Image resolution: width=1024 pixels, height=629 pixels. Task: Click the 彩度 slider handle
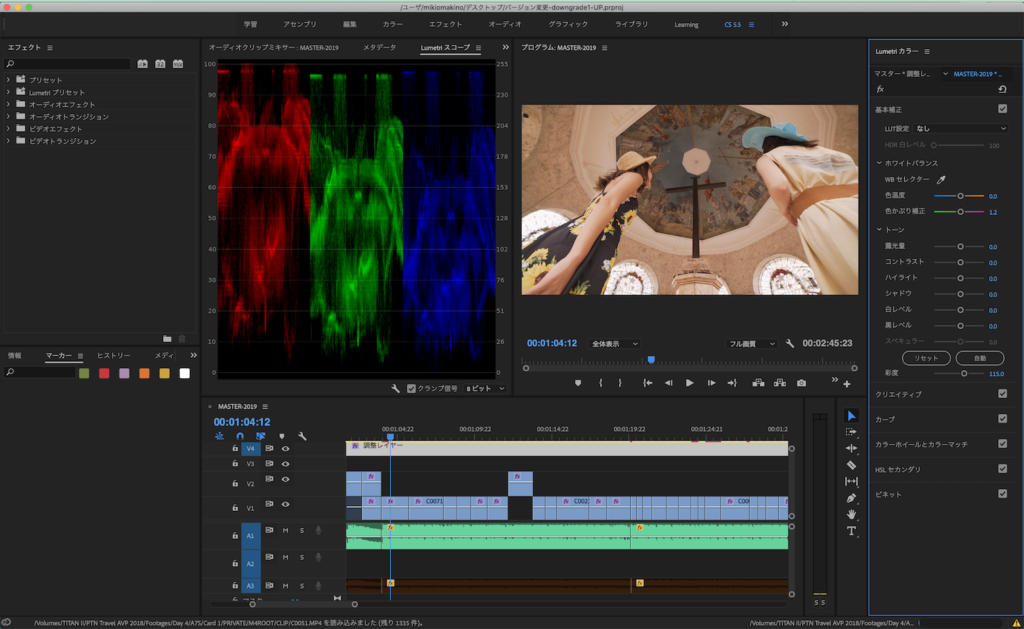click(x=964, y=373)
